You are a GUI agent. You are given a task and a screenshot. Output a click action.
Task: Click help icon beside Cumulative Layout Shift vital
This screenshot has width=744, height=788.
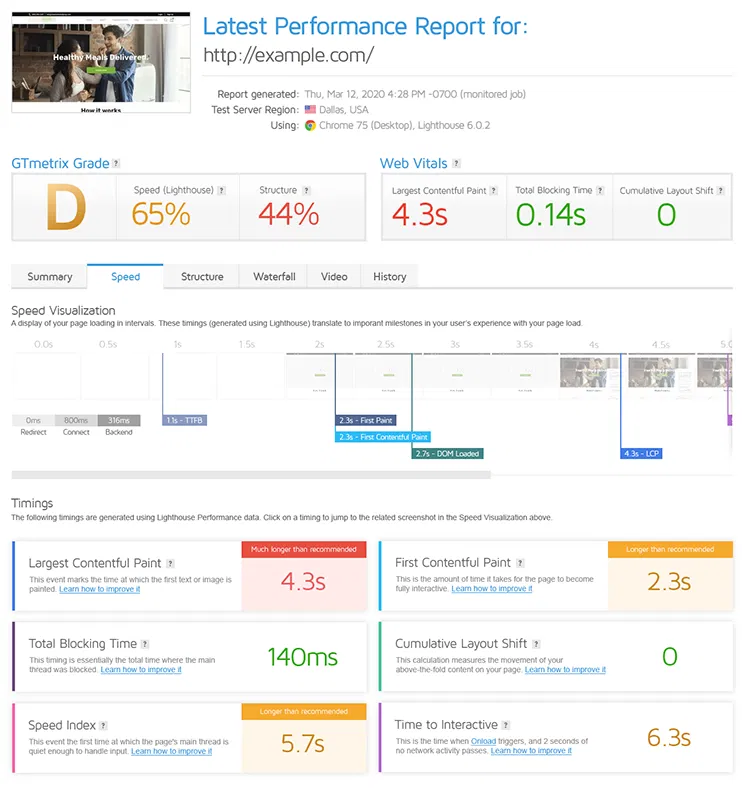click(721, 191)
